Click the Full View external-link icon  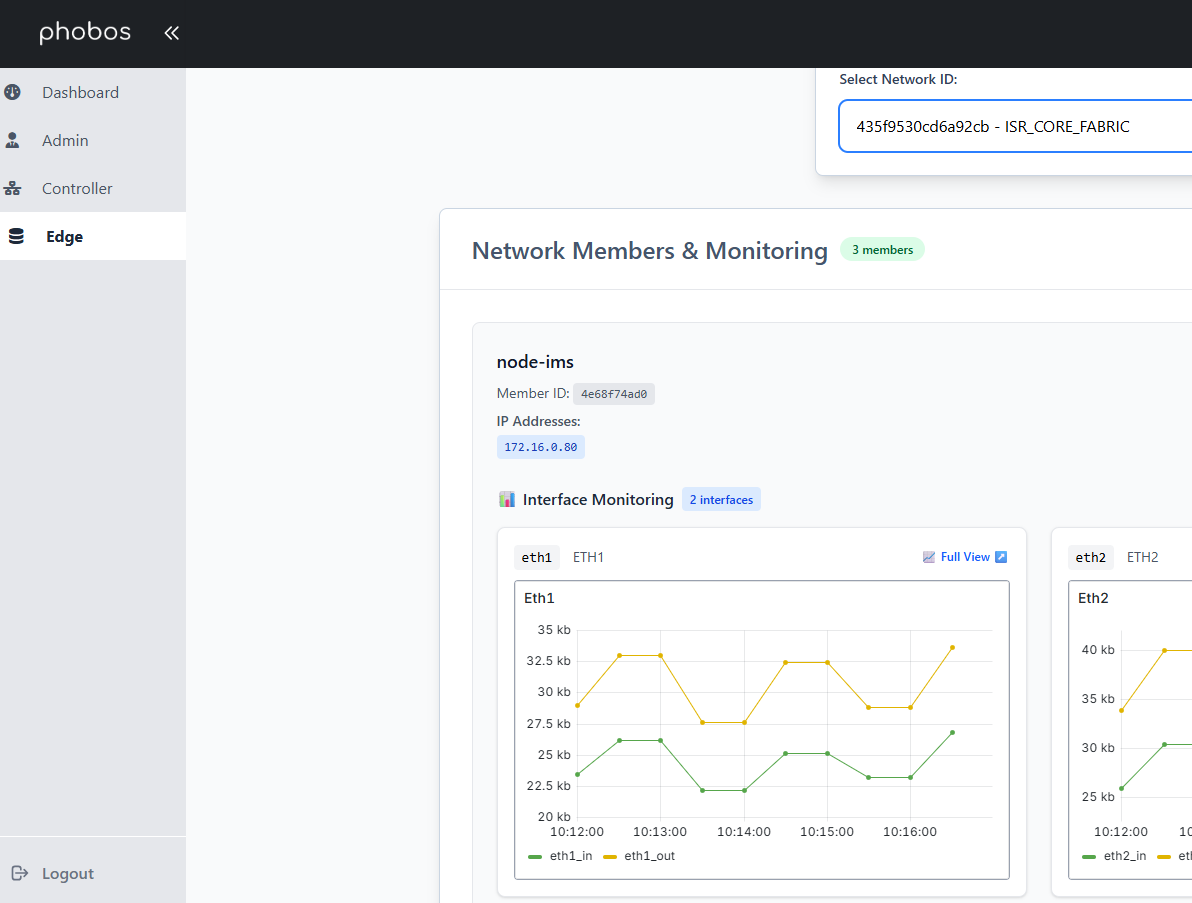pos(1001,557)
